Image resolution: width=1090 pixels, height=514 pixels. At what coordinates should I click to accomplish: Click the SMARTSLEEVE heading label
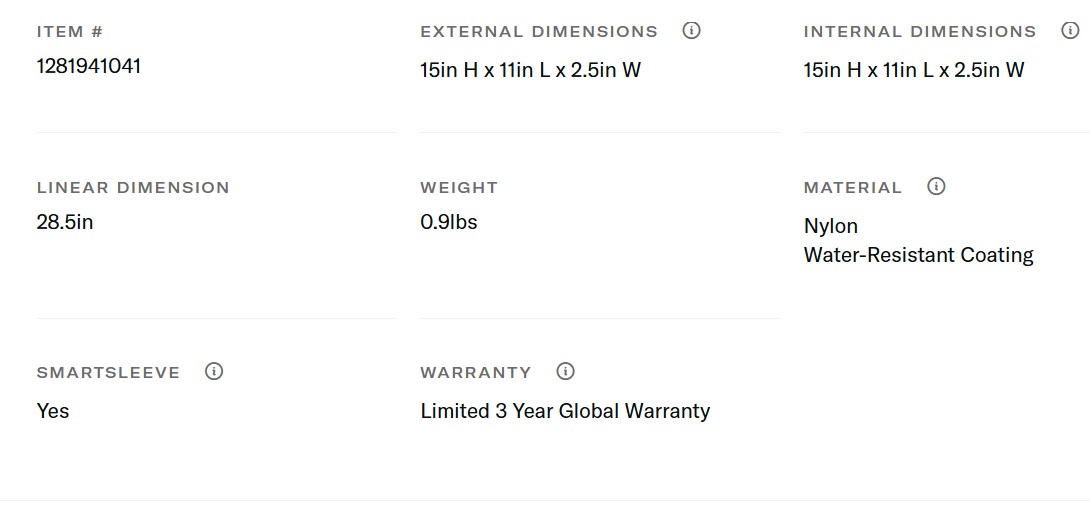108,373
